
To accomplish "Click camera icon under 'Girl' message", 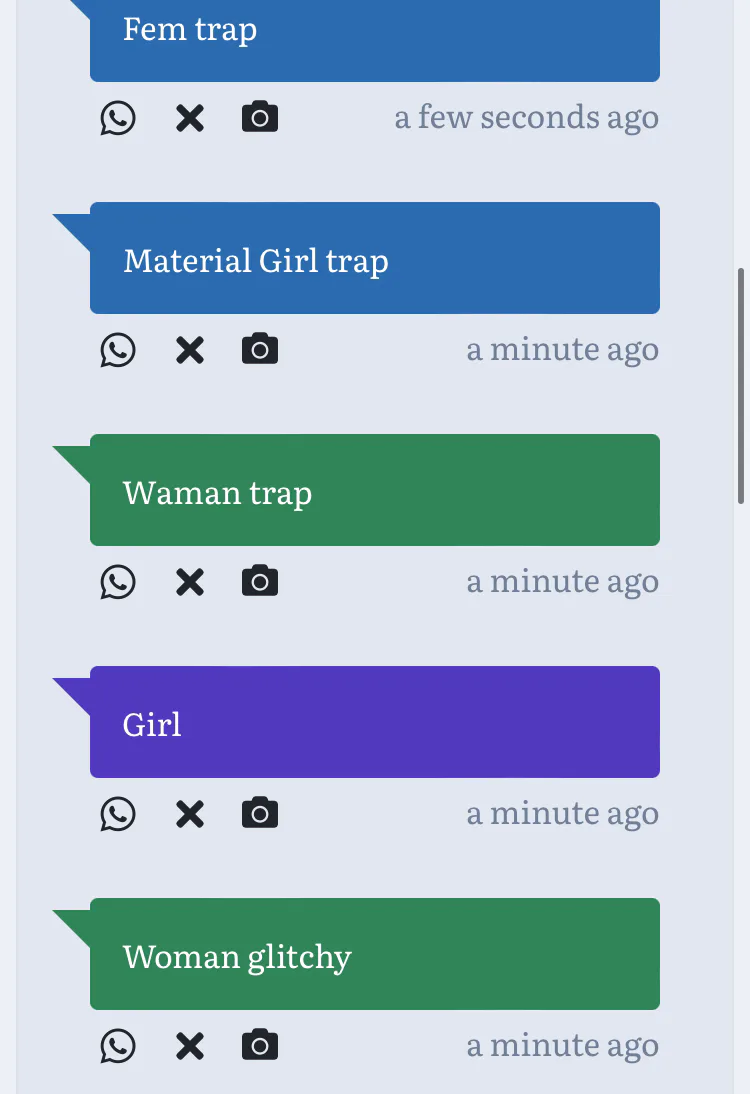I will tap(260, 814).
